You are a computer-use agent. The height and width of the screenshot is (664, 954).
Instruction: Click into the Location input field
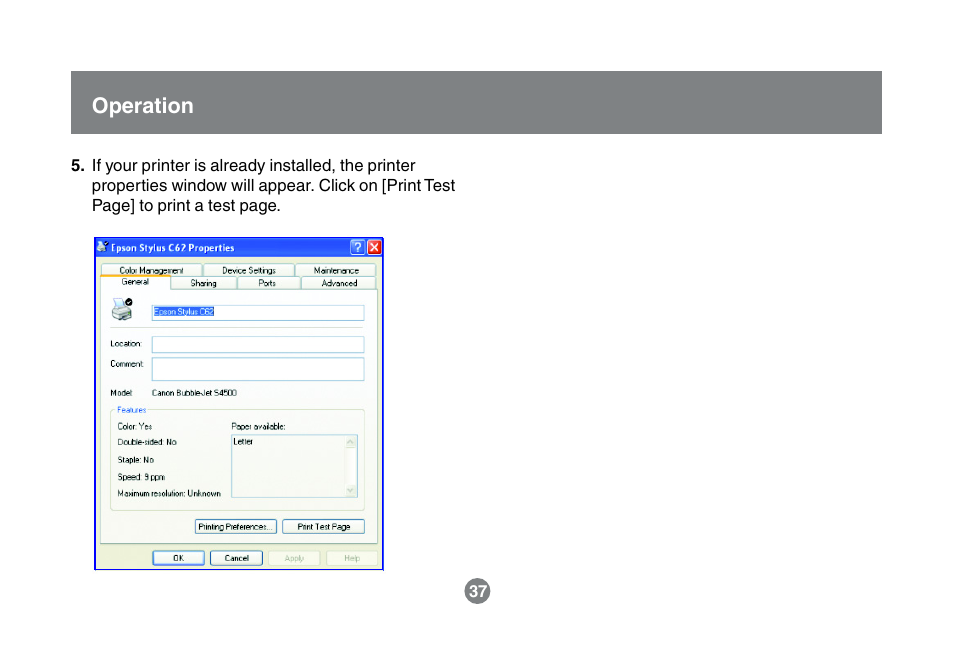pyautogui.click(x=258, y=344)
